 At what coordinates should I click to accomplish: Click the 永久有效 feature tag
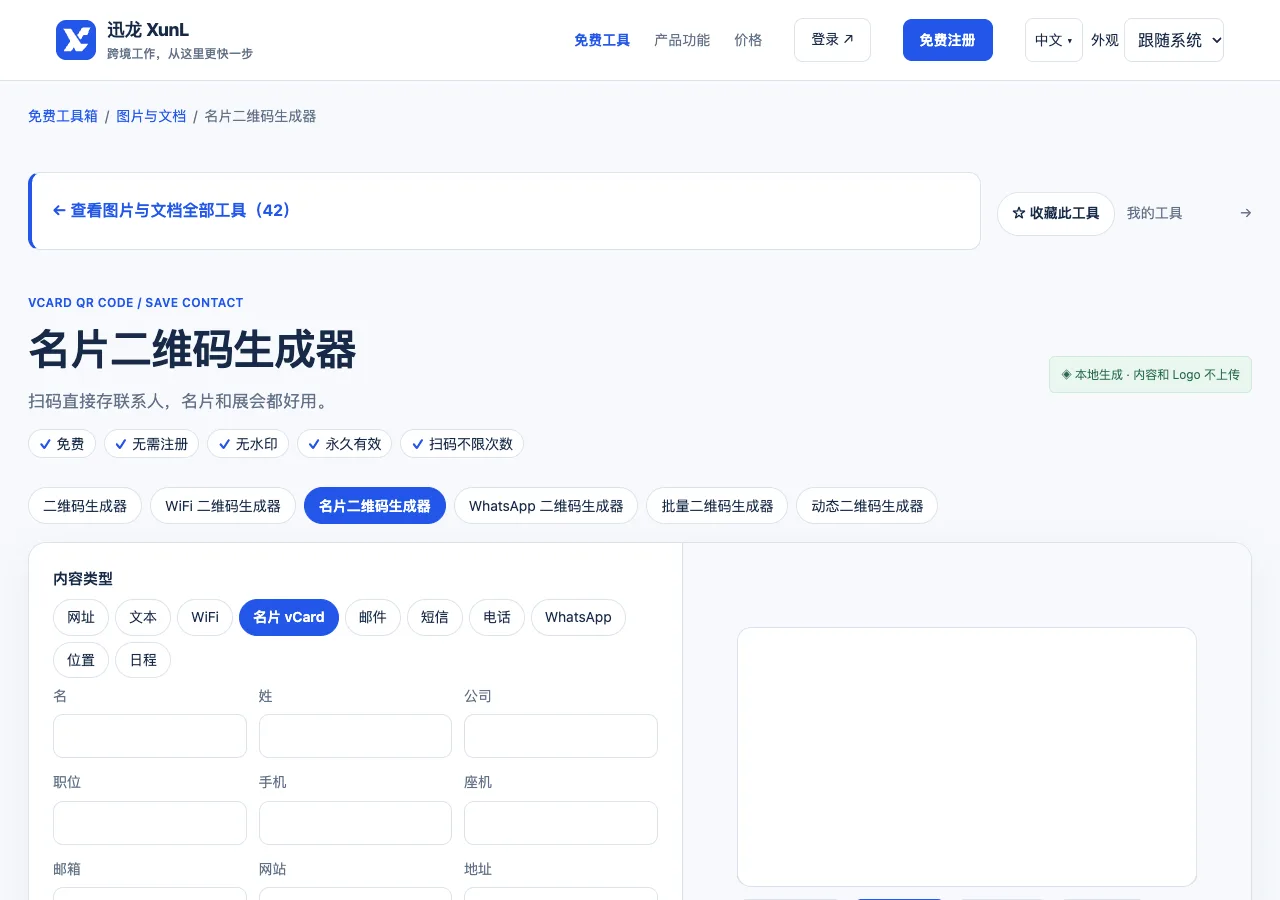(x=344, y=444)
